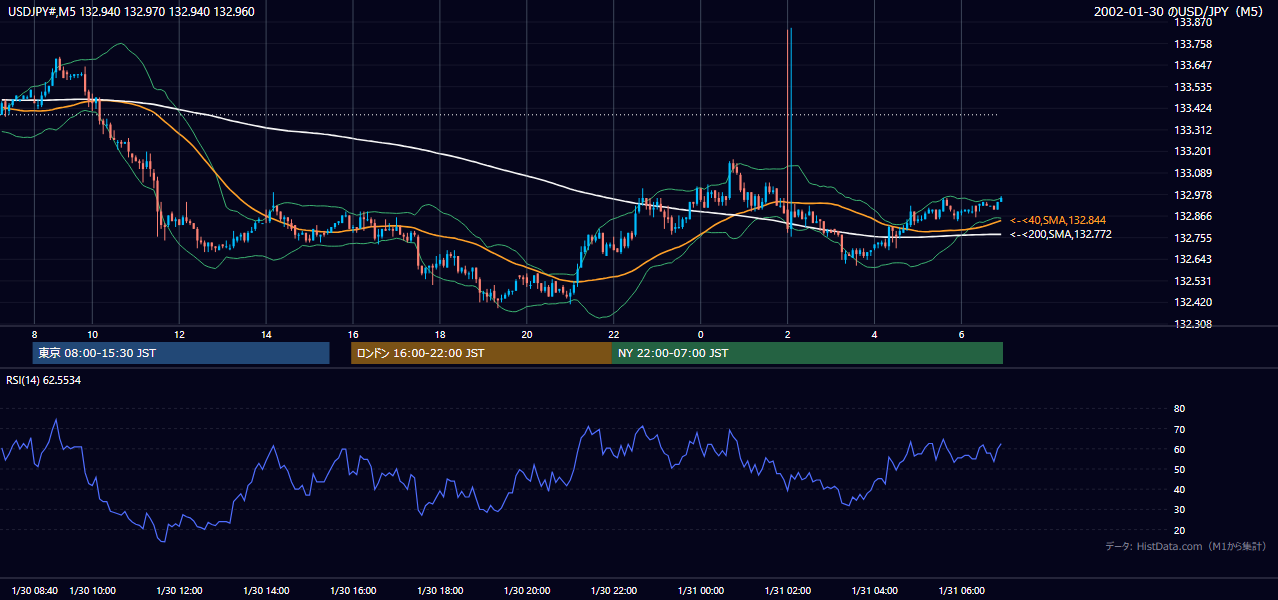This screenshot has width=1278, height=600.
Task: Click the NY 22:00-07:00 JST session bar
Action: tap(807, 353)
